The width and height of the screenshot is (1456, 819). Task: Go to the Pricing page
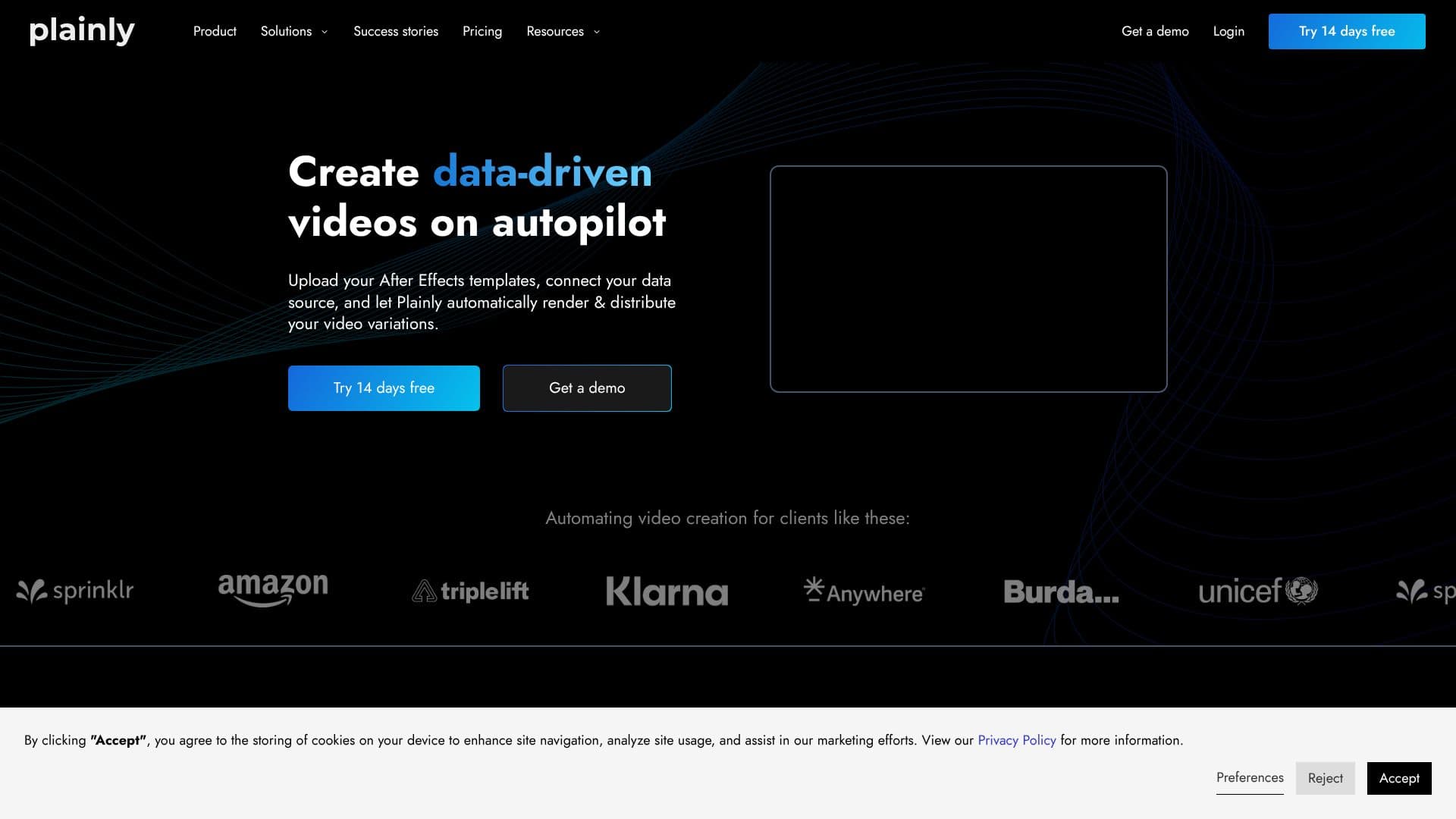(482, 31)
